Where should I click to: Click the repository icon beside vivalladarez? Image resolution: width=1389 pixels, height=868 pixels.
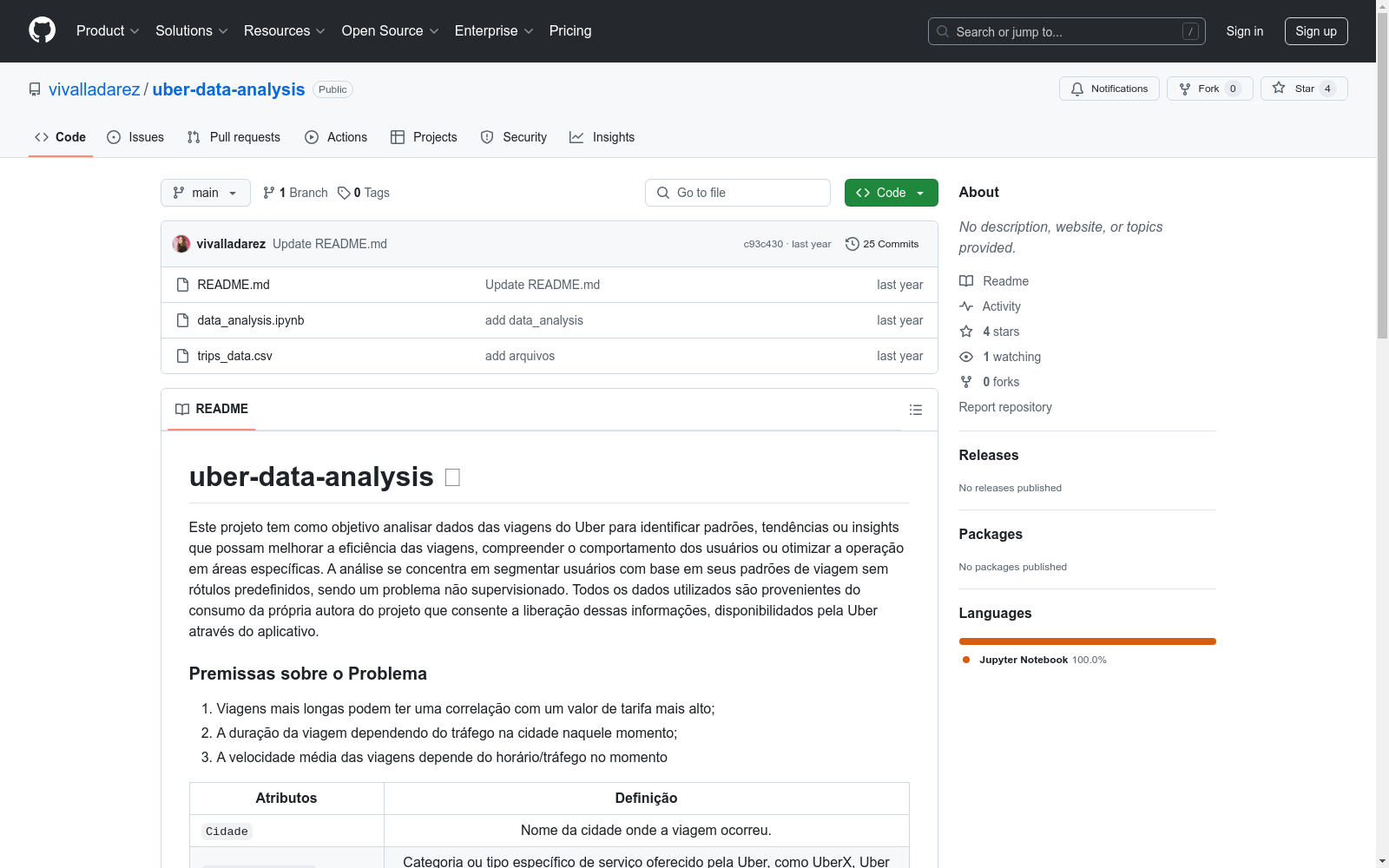pyautogui.click(x=35, y=89)
